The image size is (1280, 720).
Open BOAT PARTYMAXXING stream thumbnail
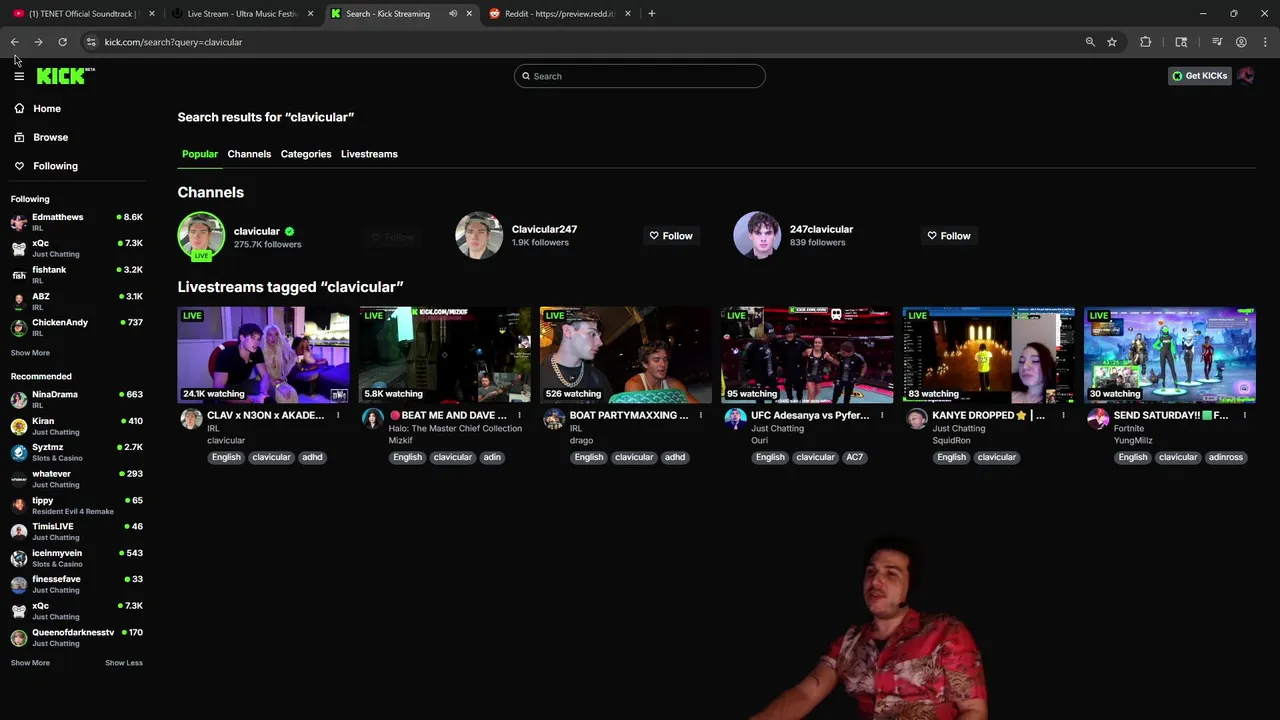[626, 355]
